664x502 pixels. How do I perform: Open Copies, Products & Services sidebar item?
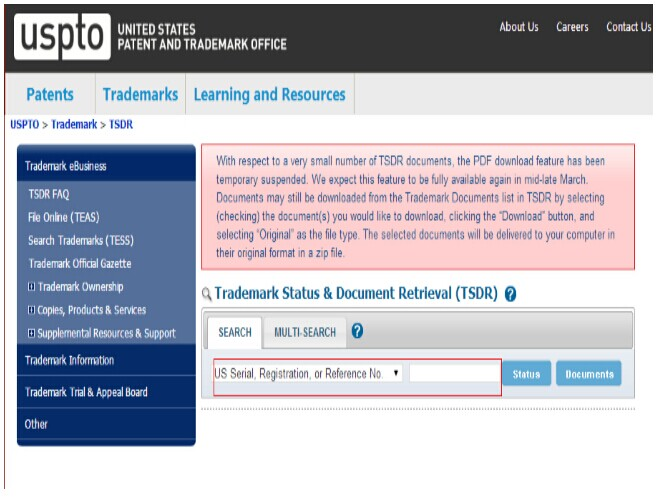(91, 310)
